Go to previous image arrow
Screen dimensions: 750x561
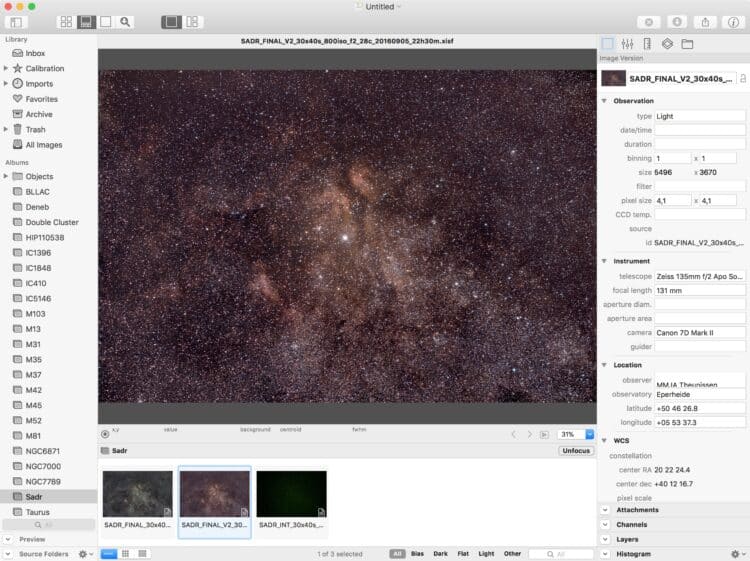pyautogui.click(x=514, y=434)
